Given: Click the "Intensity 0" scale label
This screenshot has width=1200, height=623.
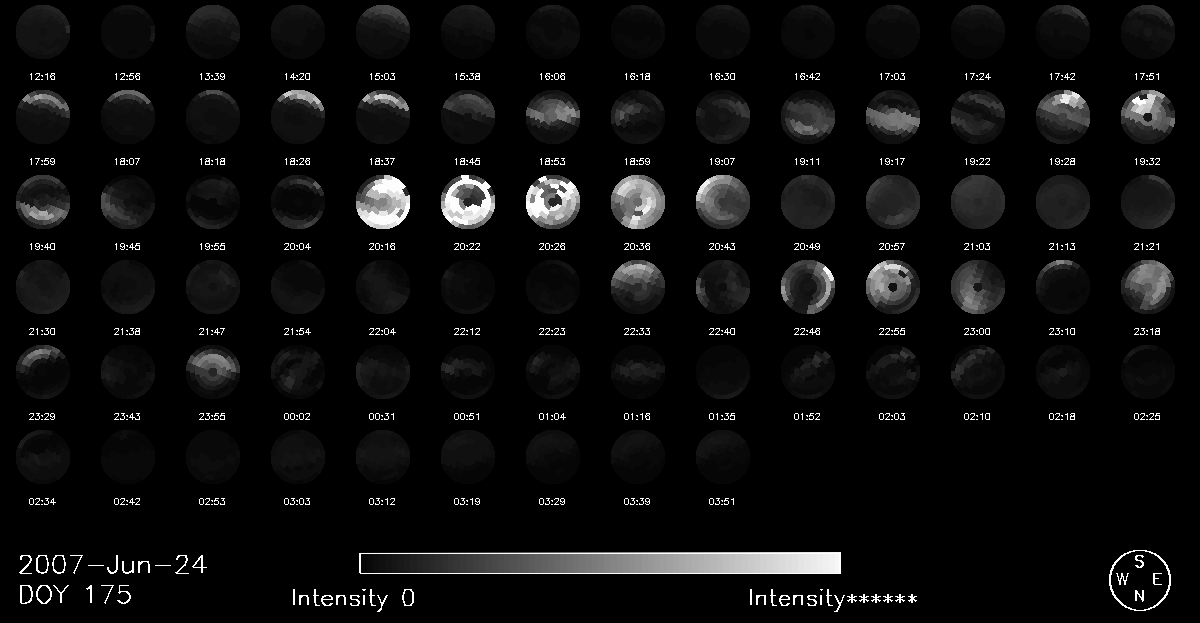Looking at the screenshot, I should [353, 599].
